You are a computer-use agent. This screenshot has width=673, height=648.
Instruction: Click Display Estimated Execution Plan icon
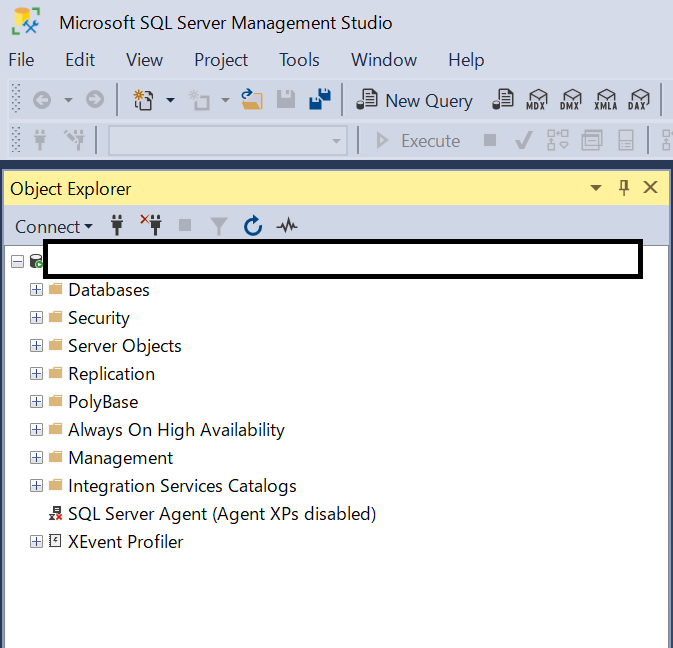[558, 140]
